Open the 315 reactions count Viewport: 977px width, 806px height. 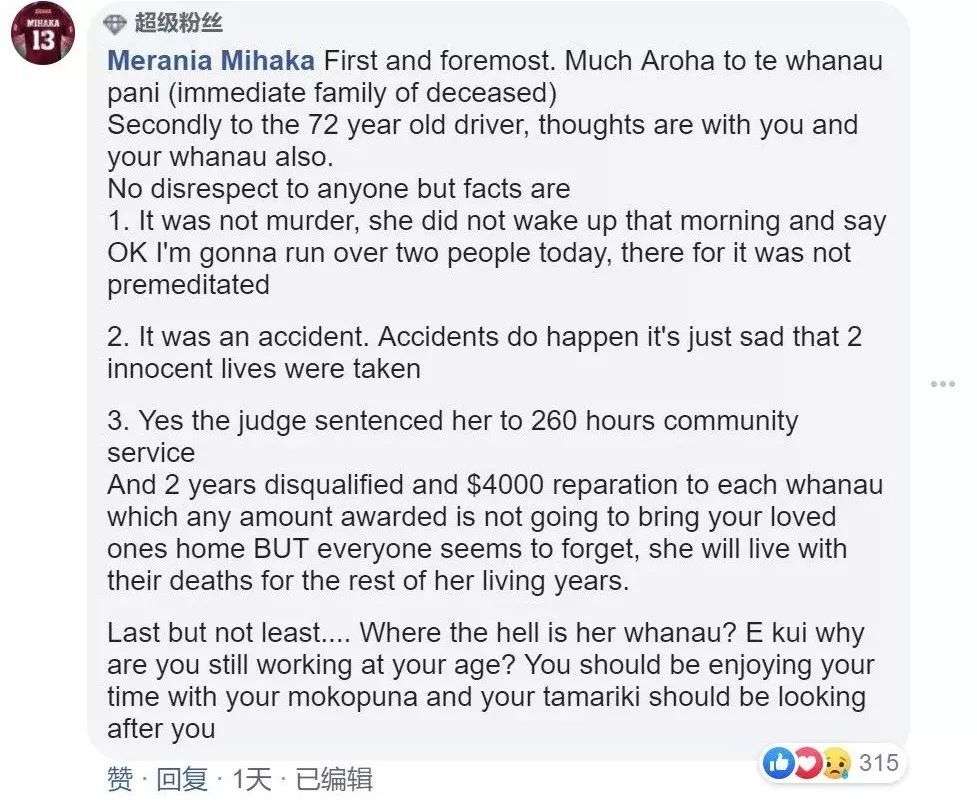[x=879, y=764]
